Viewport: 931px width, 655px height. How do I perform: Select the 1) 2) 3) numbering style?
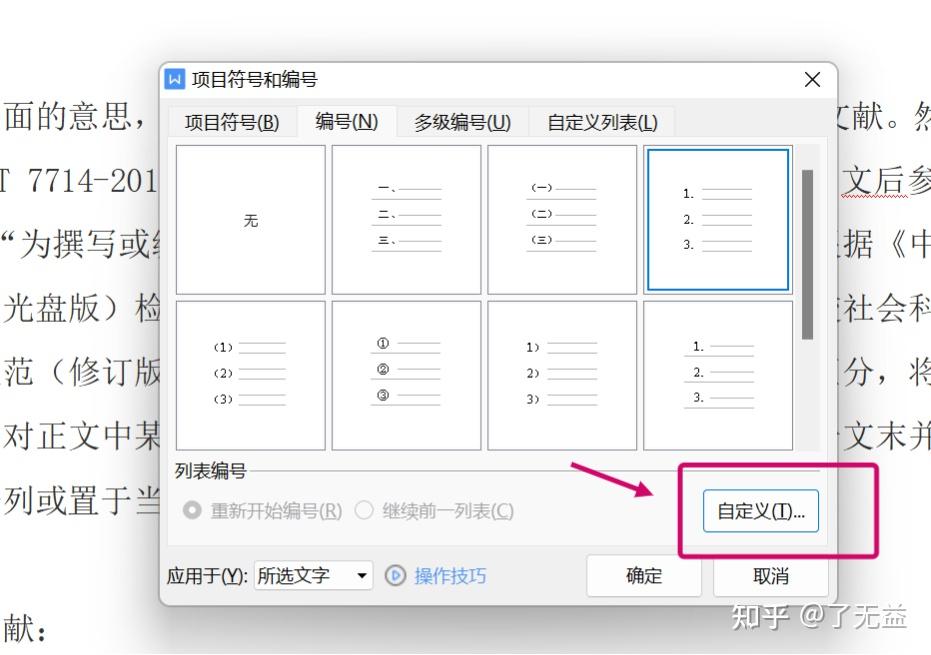[x=562, y=375]
